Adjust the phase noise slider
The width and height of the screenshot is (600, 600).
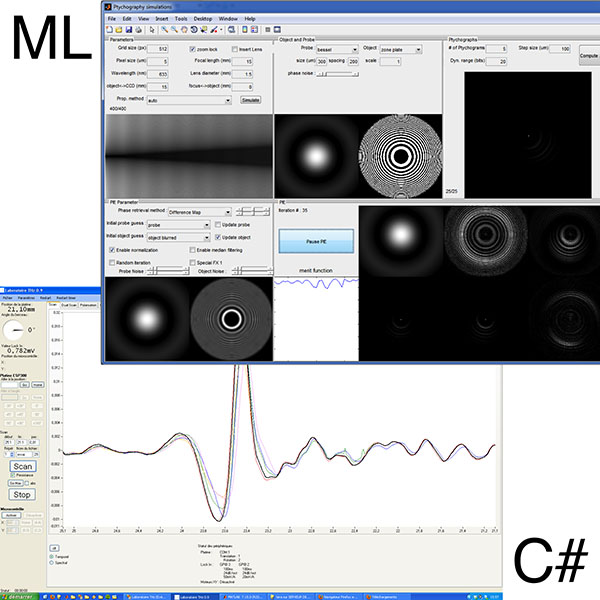click(x=337, y=74)
